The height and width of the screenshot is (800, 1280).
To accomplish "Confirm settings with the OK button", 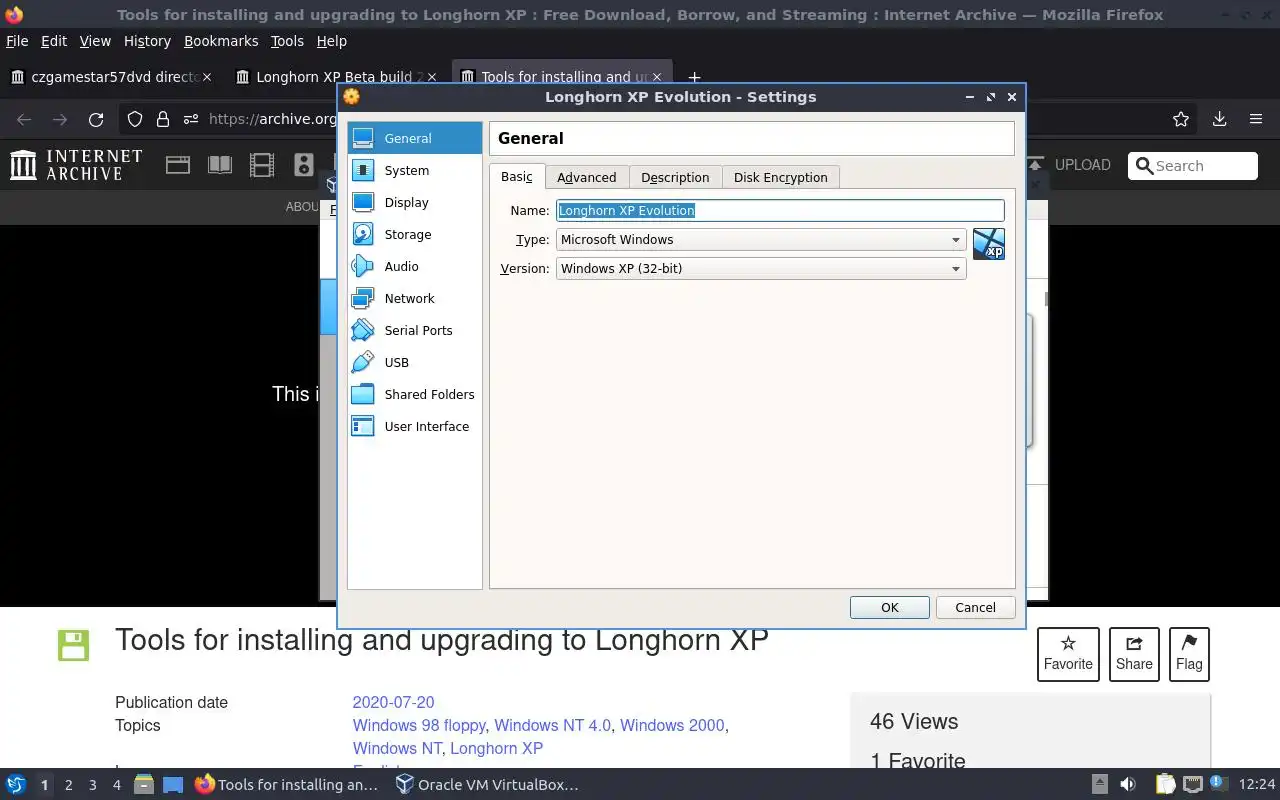I will 890,607.
